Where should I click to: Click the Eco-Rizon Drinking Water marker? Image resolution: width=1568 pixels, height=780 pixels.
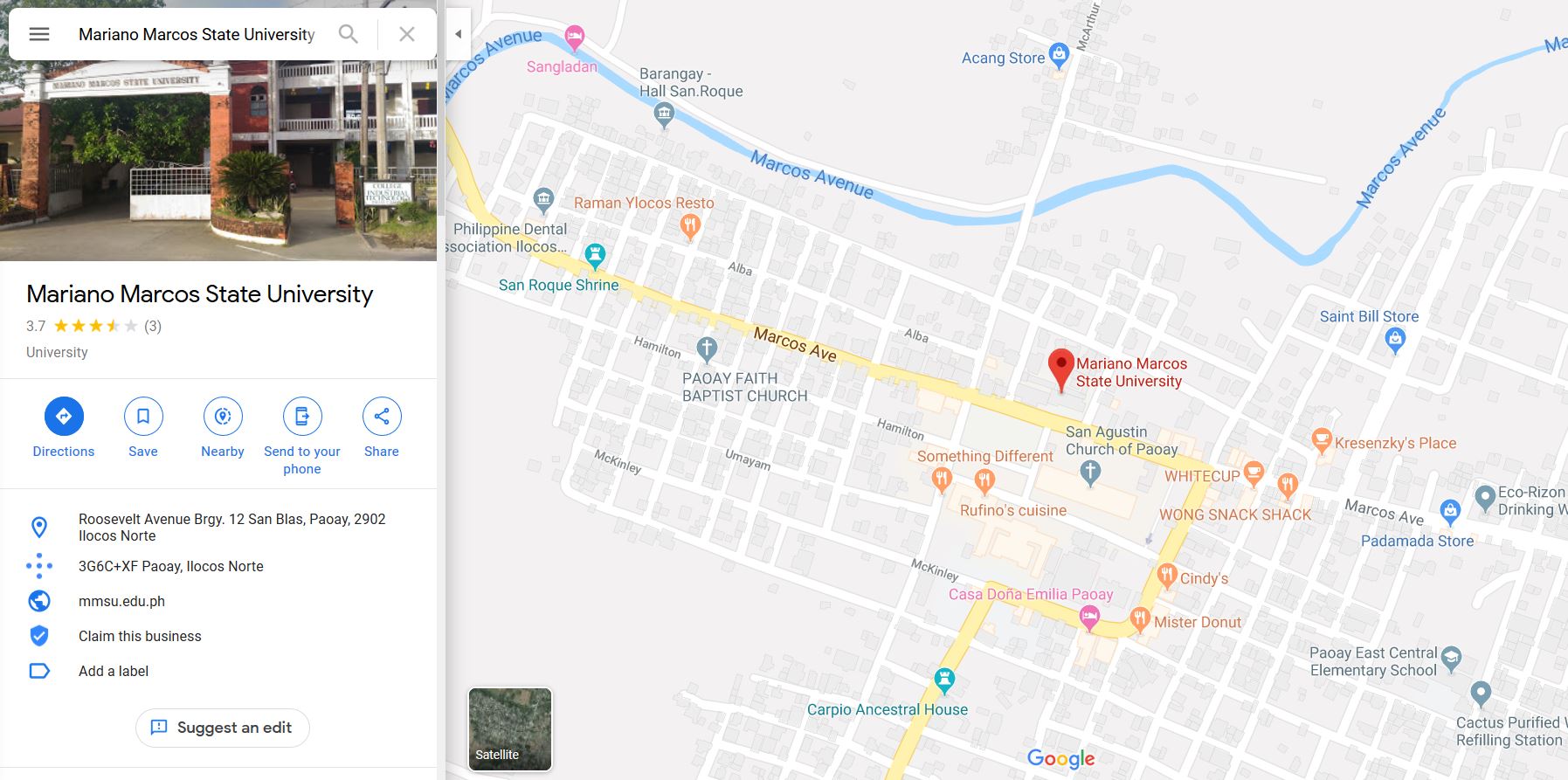tap(1485, 498)
